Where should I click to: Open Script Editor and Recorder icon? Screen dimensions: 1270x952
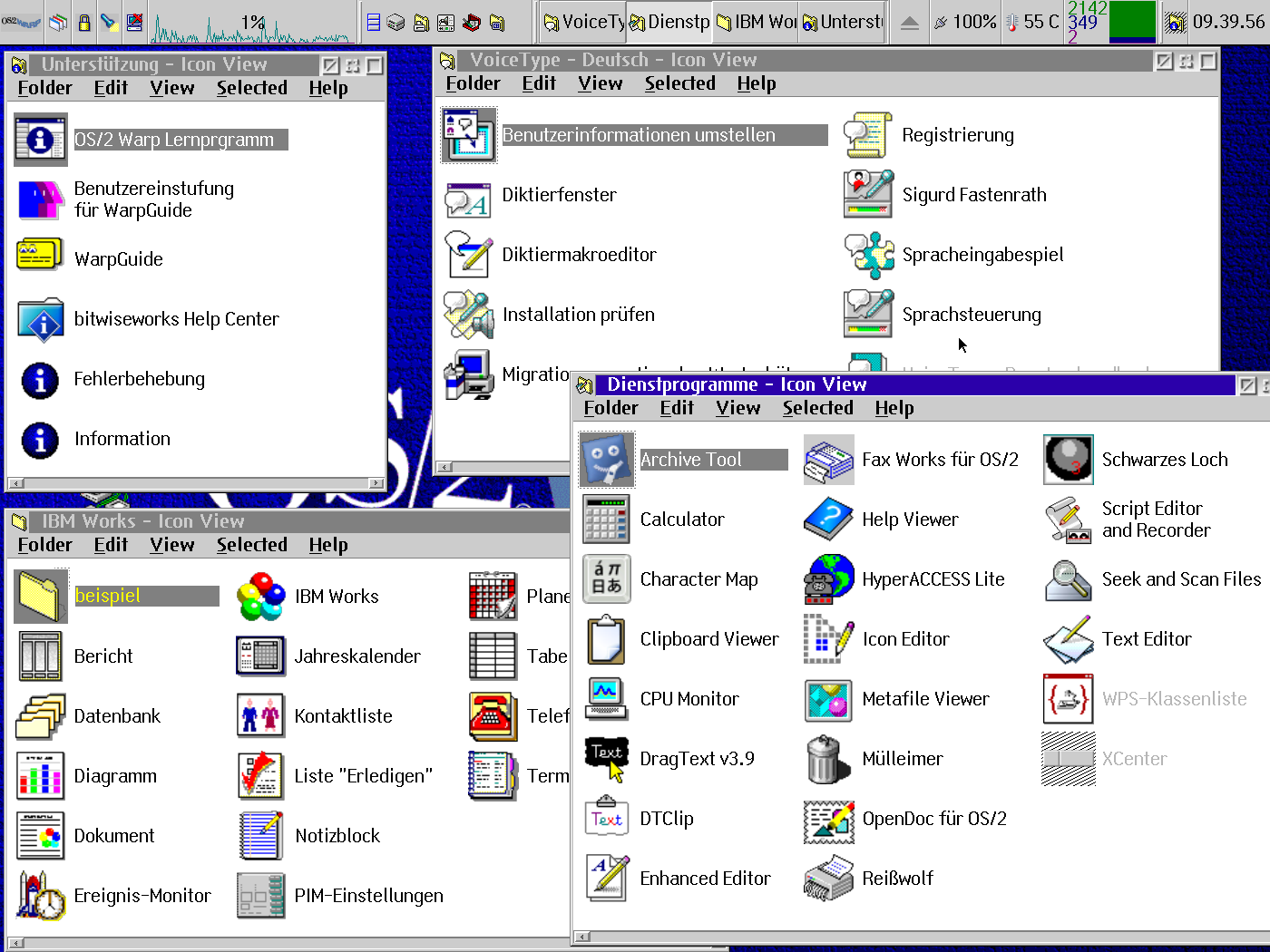point(1069,520)
